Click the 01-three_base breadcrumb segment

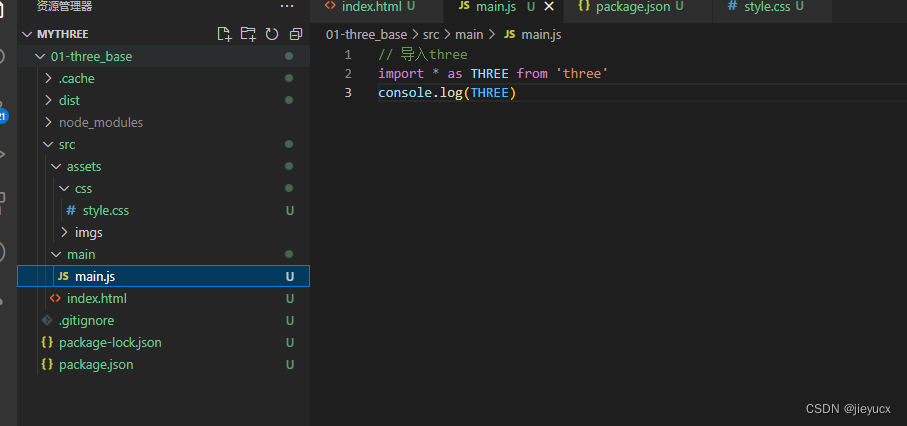366,35
